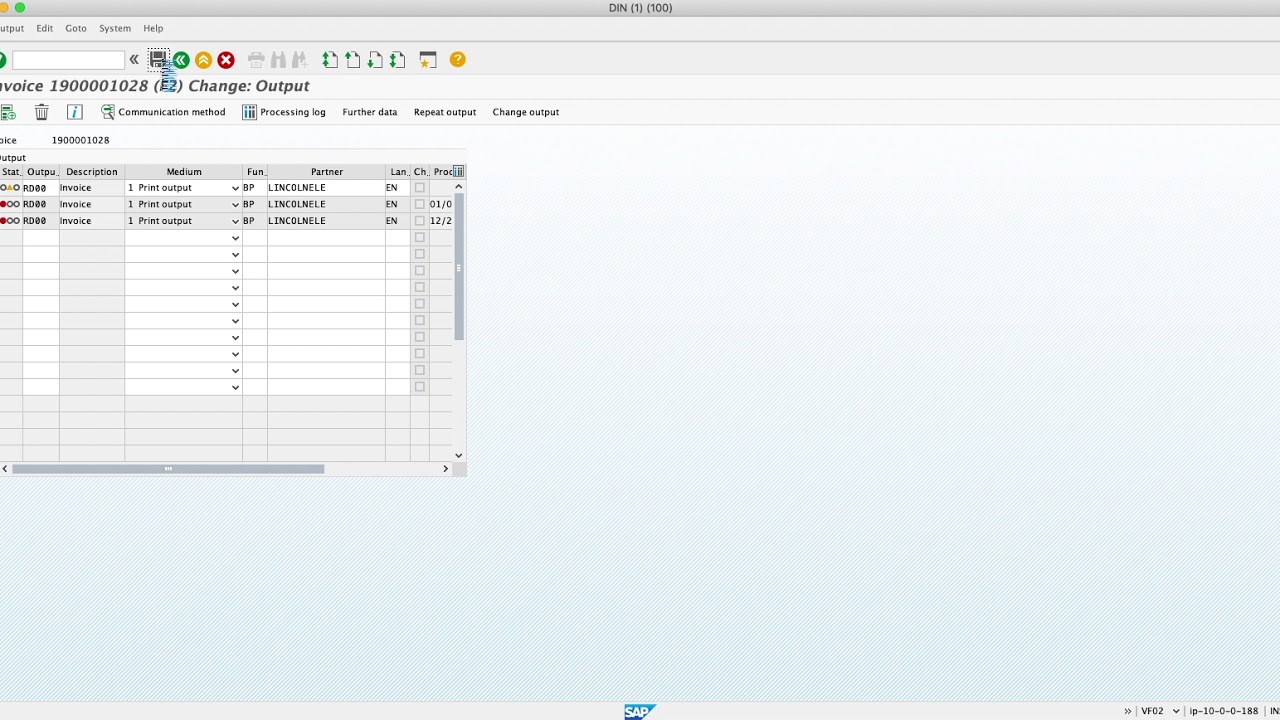Open the Medium dropdown in the first empty row
This screenshot has height=720, width=1280.
point(235,238)
